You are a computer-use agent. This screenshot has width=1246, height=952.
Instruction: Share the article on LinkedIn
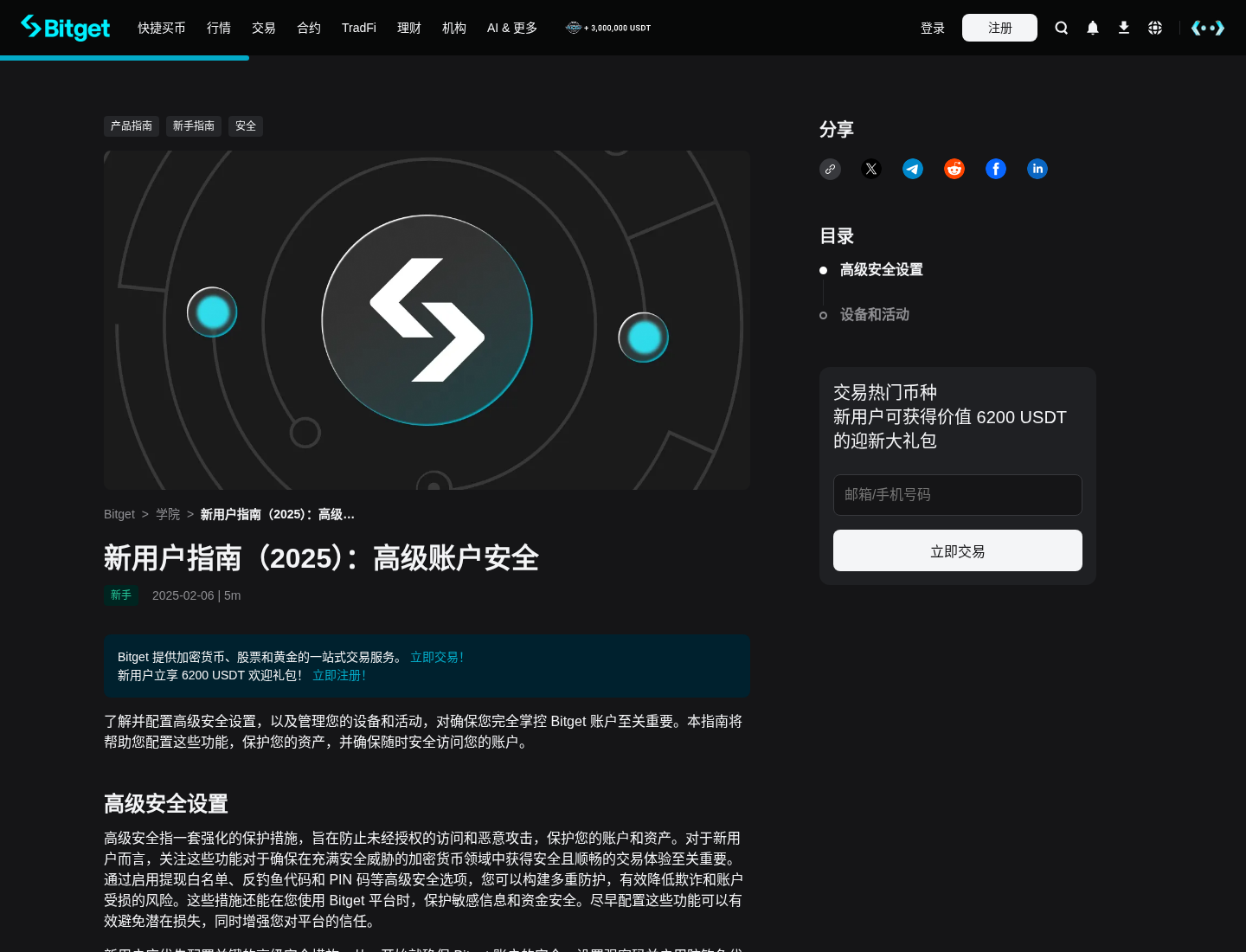pyautogui.click(x=1037, y=169)
